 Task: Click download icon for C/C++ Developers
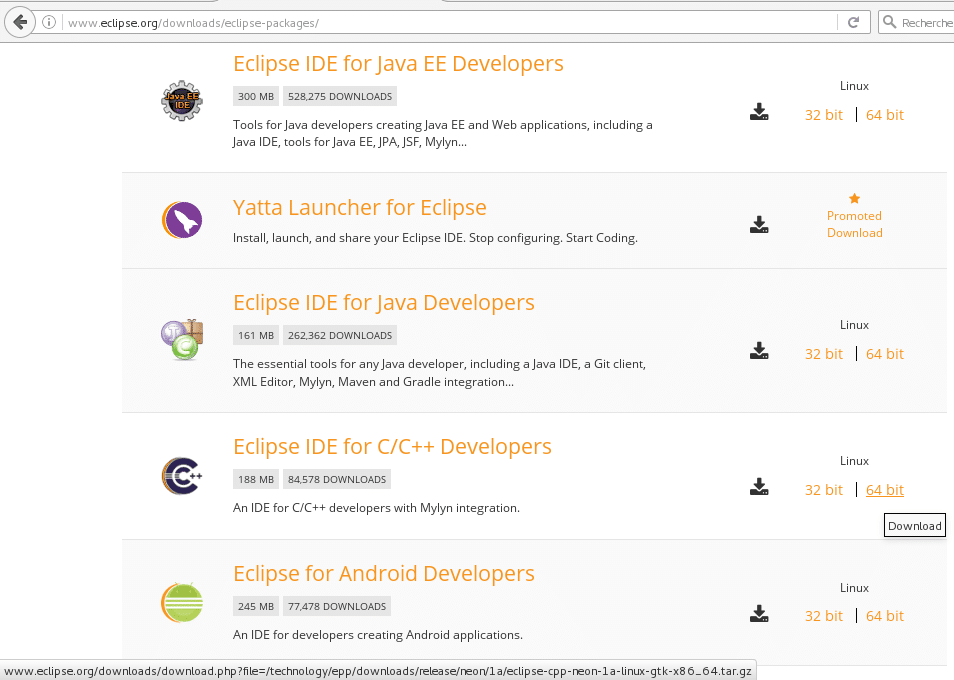coord(759,487)
